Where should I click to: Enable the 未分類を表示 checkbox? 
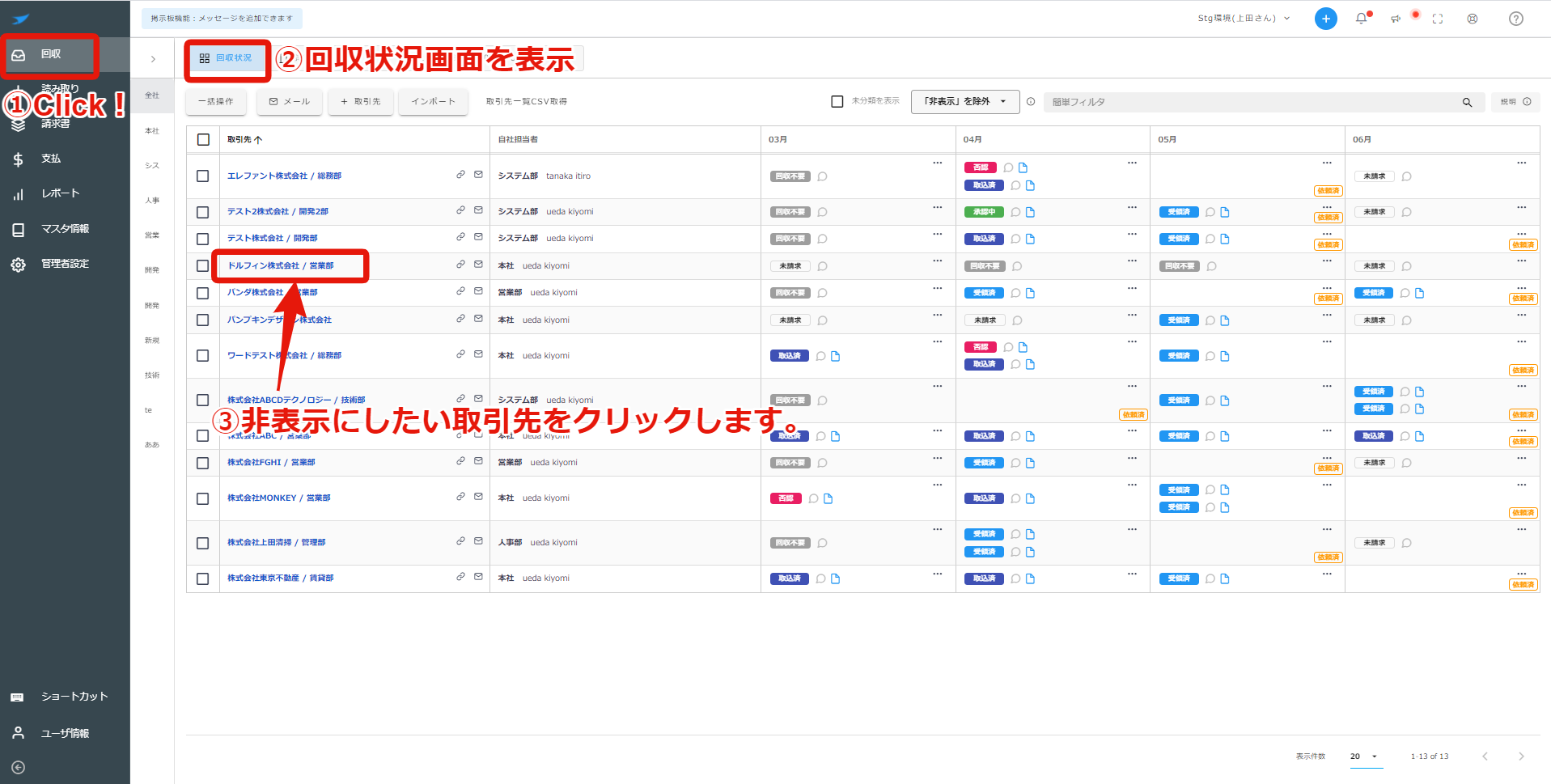click(837, 102)
